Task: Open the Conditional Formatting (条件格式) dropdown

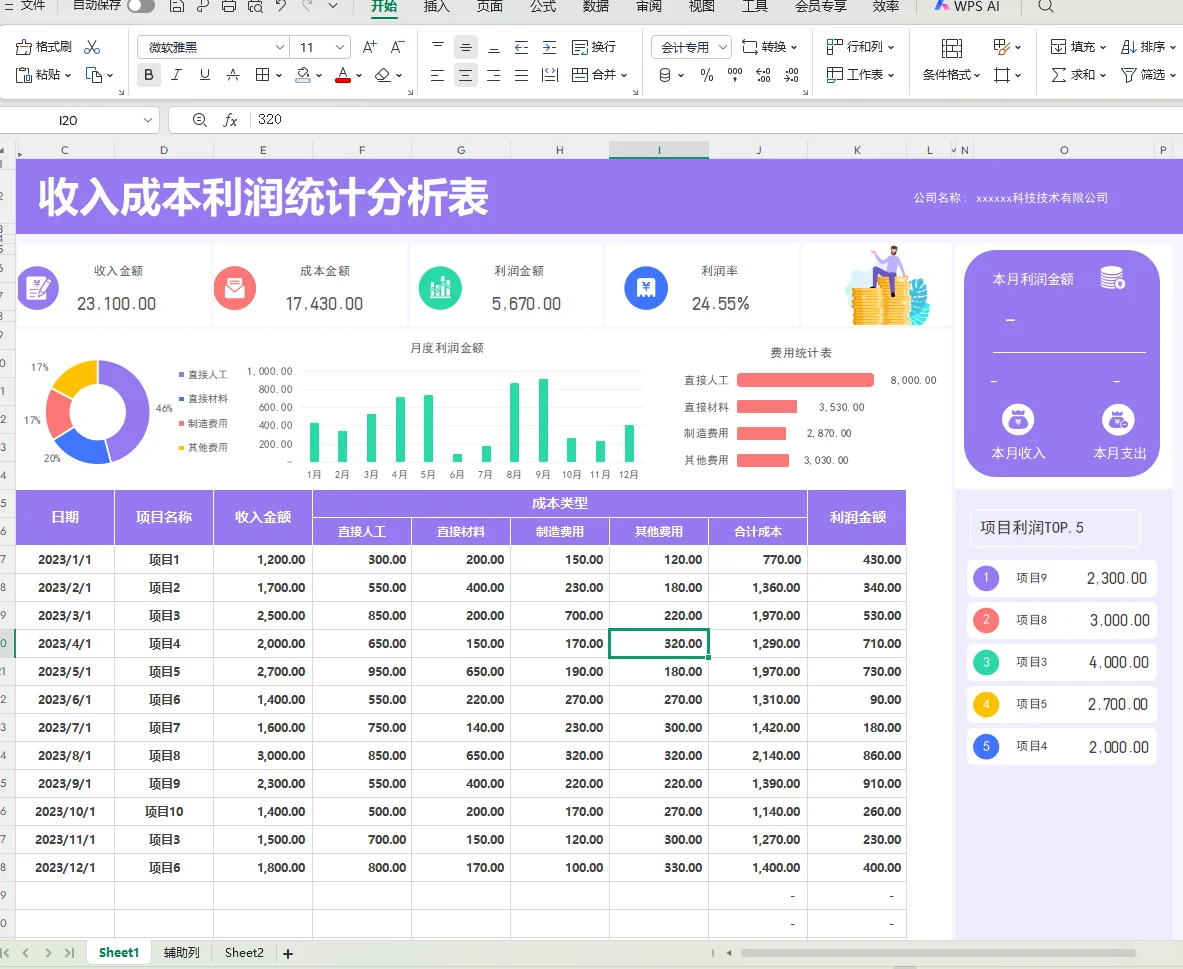Action: [x=951, y=75]
